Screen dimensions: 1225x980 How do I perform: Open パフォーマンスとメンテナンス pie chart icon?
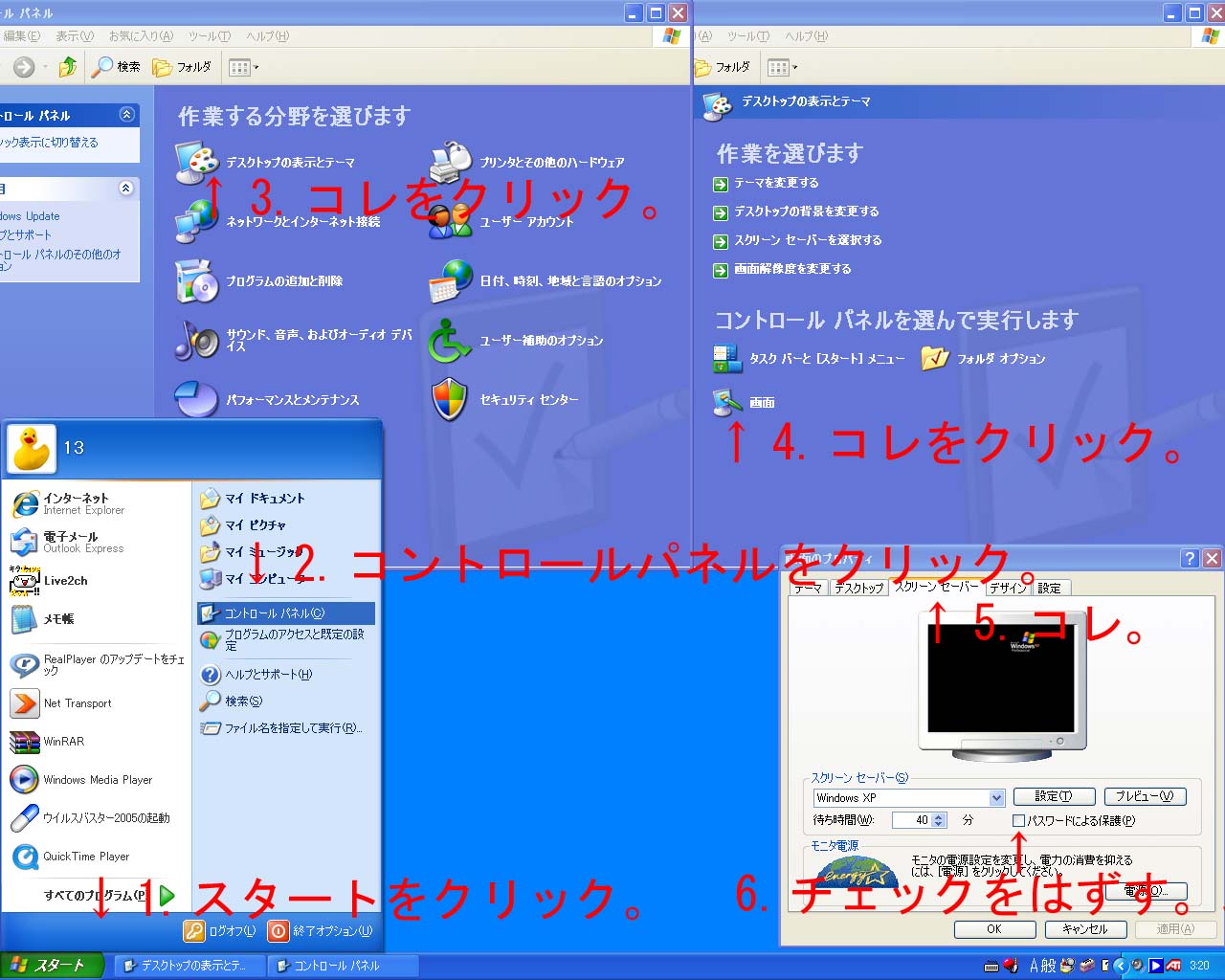point(197,399)
